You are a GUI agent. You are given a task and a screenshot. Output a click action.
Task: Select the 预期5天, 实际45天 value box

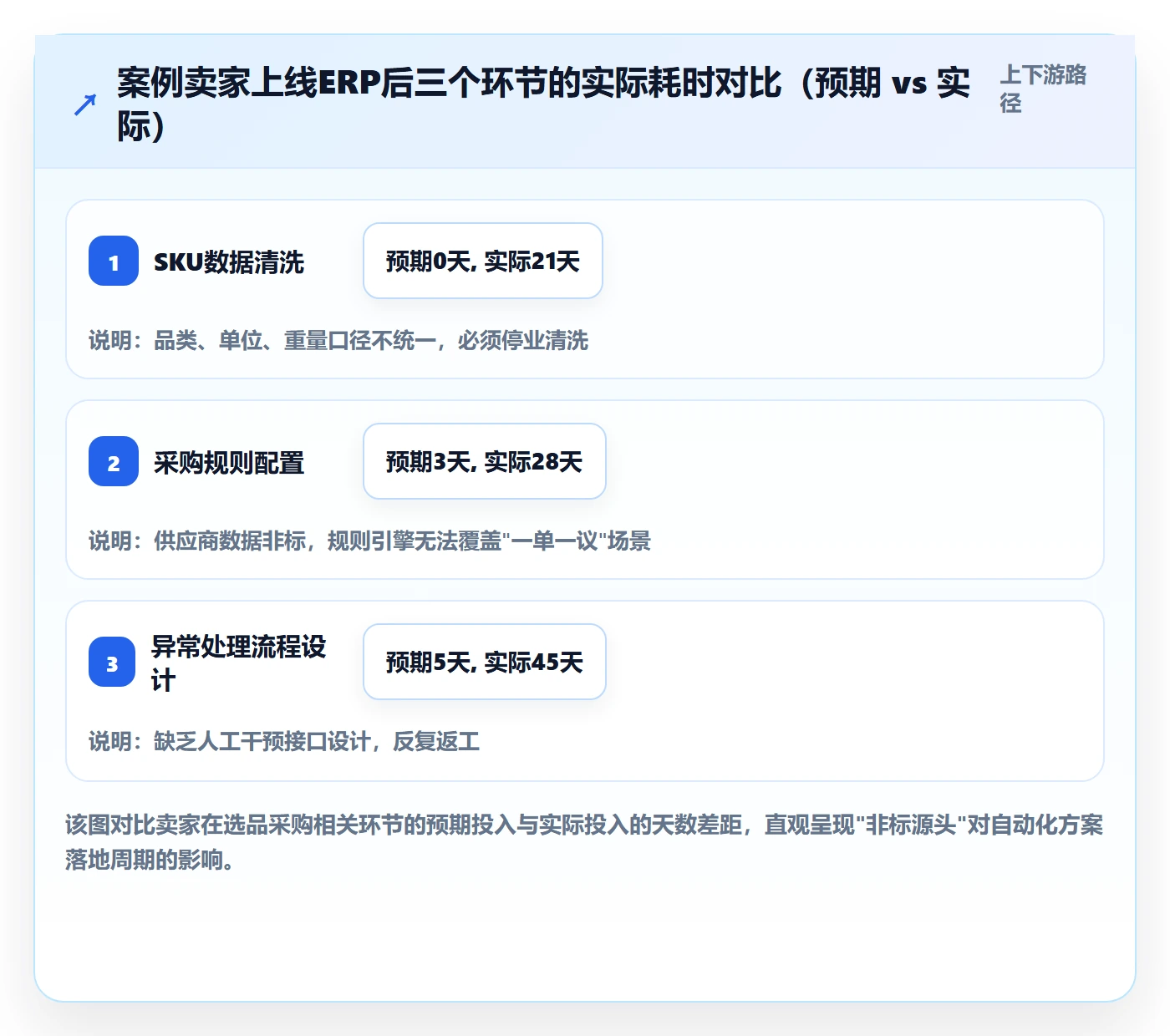click(485, 662)
